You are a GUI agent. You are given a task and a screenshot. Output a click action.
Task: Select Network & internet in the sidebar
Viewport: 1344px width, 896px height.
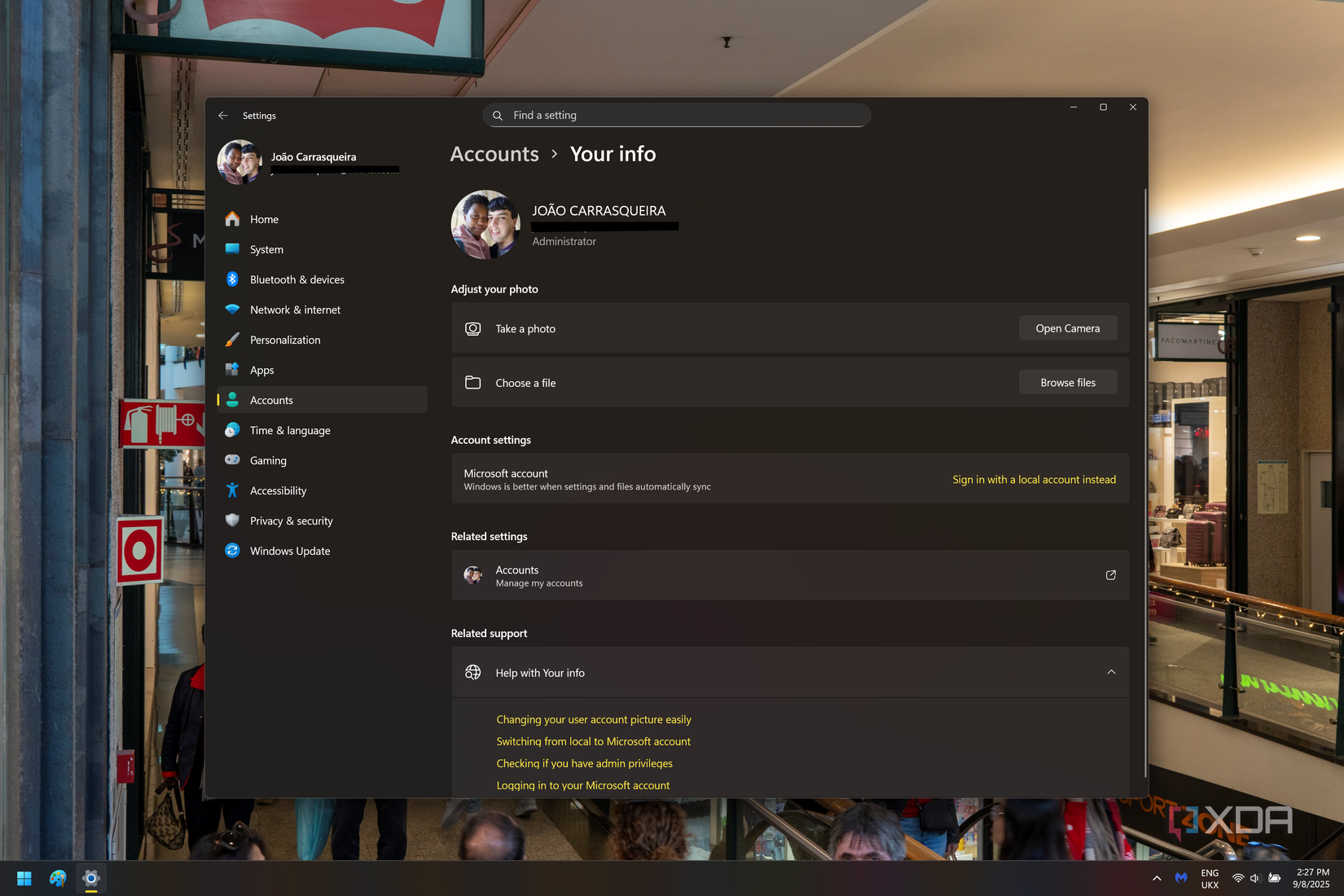(294, 310)
